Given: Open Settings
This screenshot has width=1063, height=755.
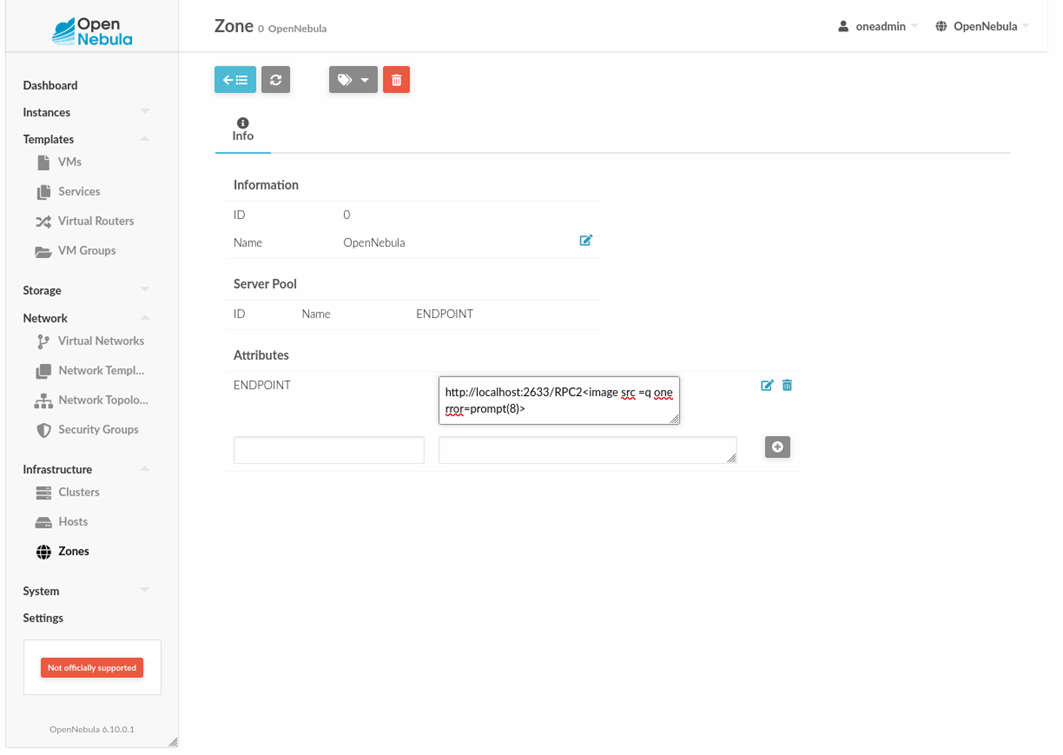Looking at the screenshot, I should (x=43, y=618).
